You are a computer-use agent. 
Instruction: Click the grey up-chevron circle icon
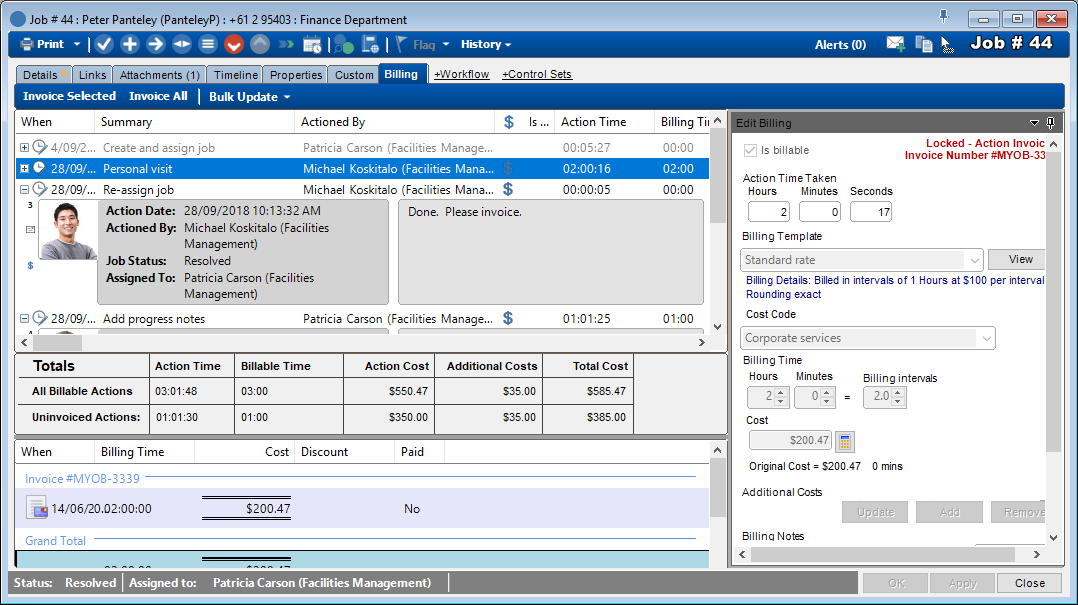[x=260, y=45]
